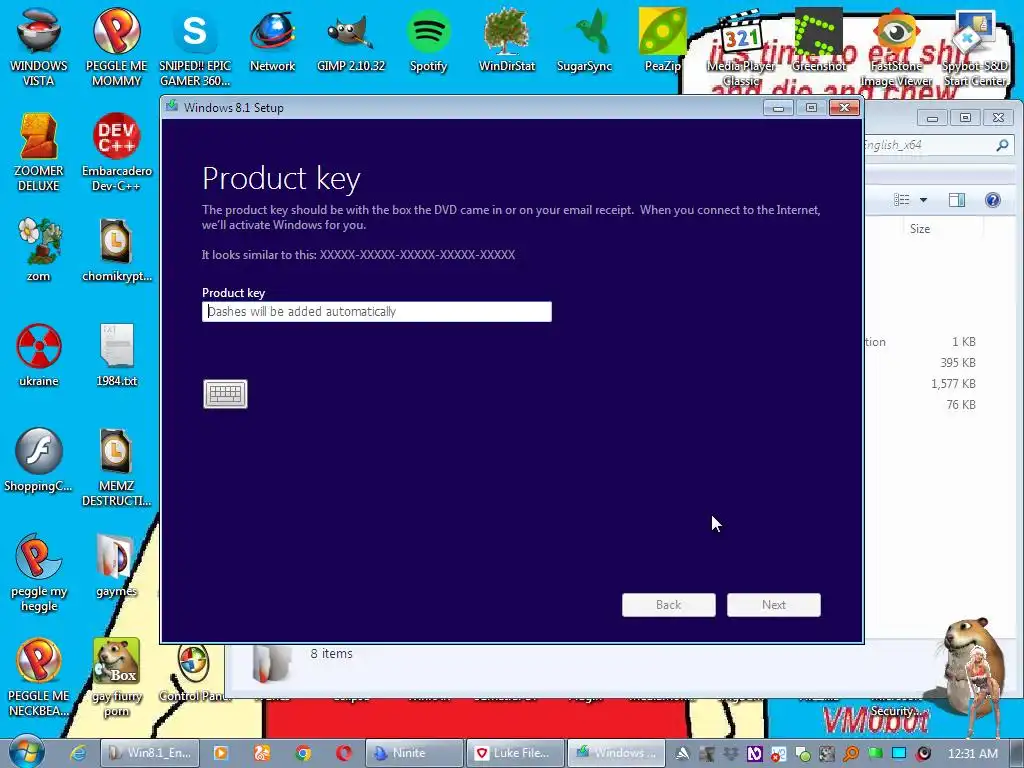Open Google Chrome from the taskbar
1024x768 pixels.
coord(302,753)
